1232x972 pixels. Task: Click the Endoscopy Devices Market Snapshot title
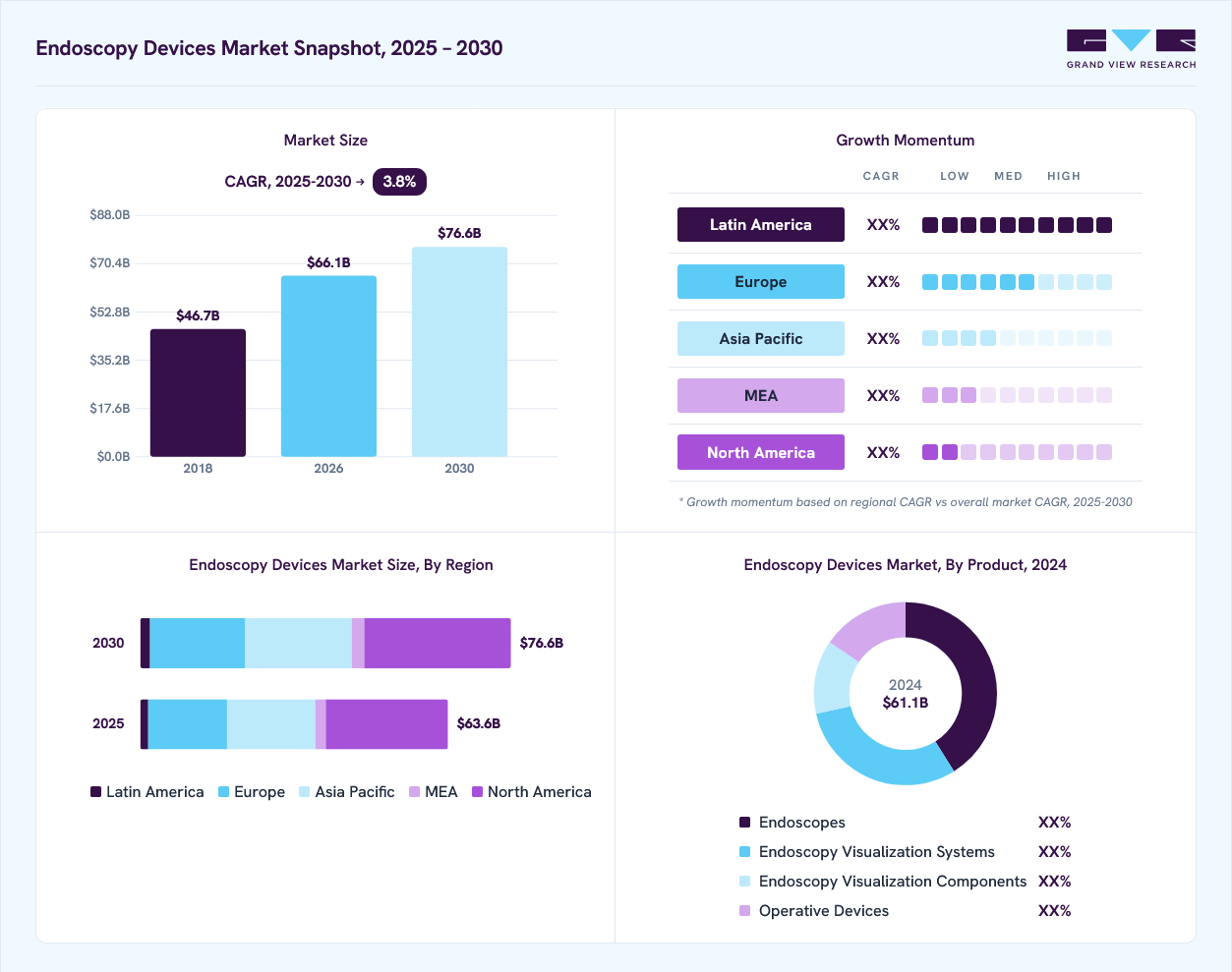tap(269, 48)
